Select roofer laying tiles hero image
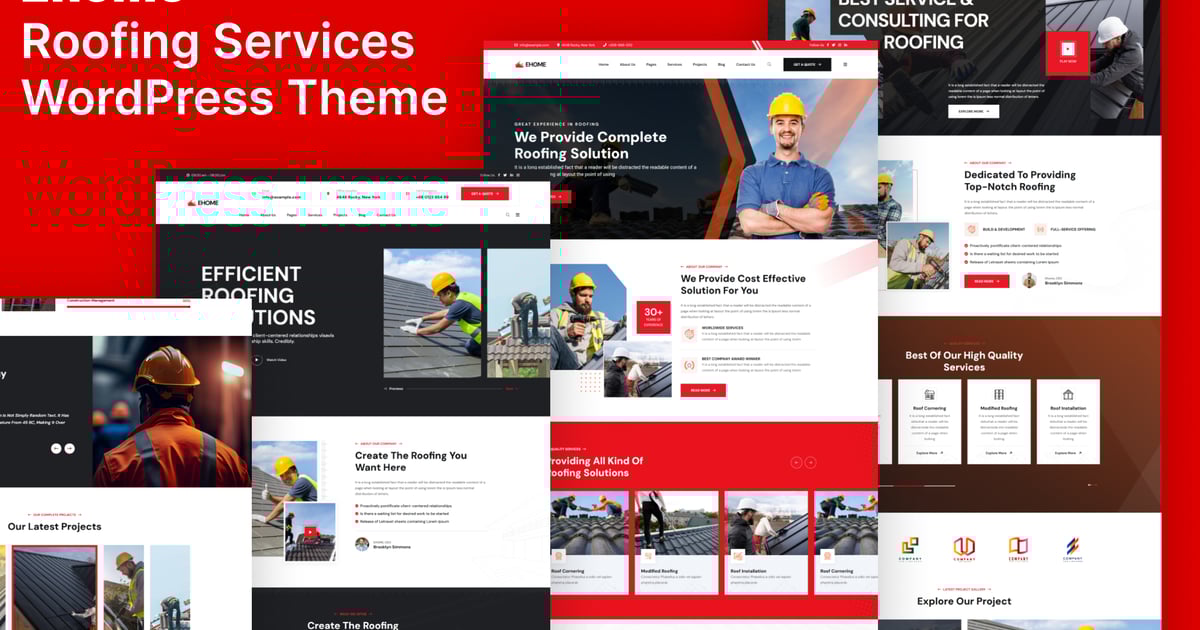 pyautogui.click(x=432, y=313)
